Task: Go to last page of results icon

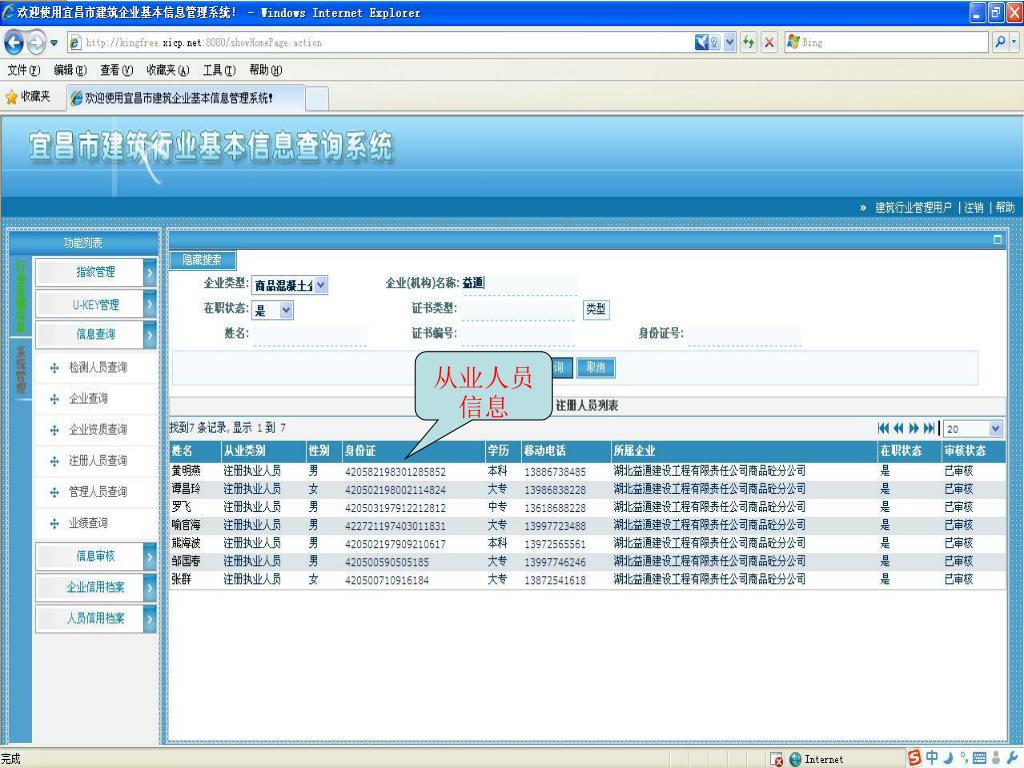Action: [929, 428]
